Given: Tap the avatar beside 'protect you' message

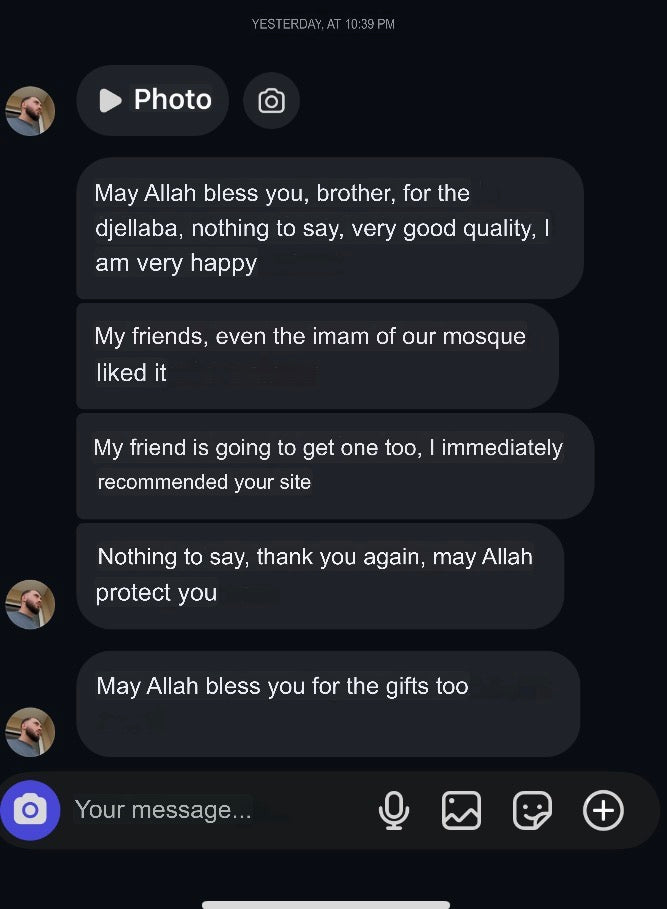Looking at the screenshot, I should [30, 604].
